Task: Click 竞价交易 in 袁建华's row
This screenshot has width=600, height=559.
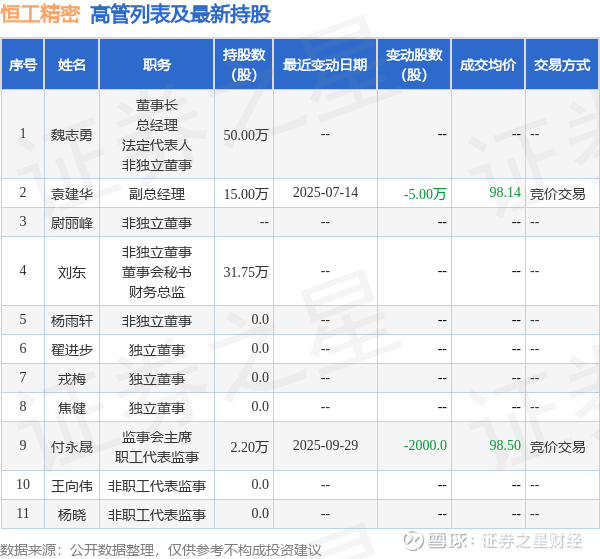Action: click(x=558, y=194)
